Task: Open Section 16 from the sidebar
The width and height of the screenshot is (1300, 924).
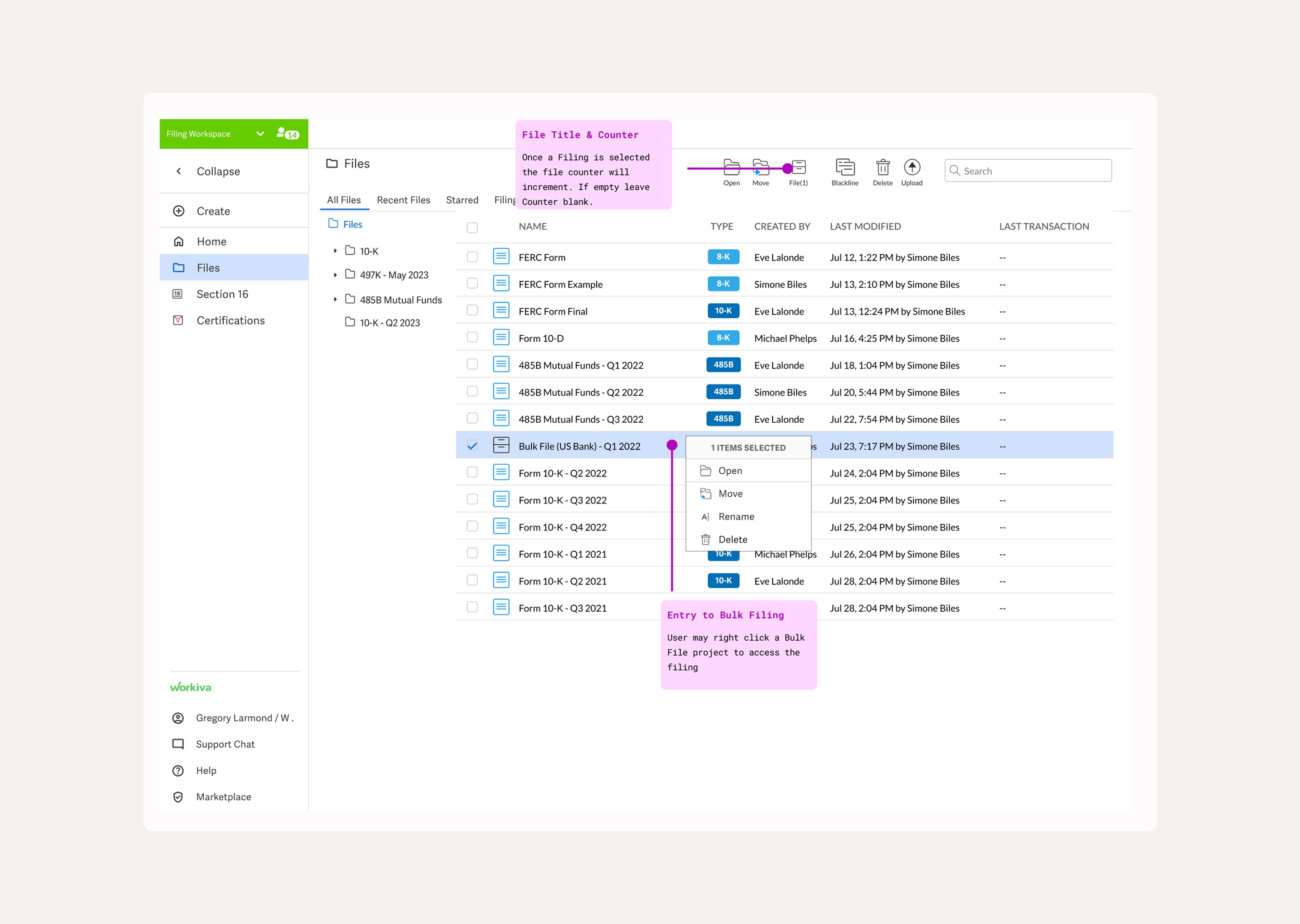Action: pos(222,294)
